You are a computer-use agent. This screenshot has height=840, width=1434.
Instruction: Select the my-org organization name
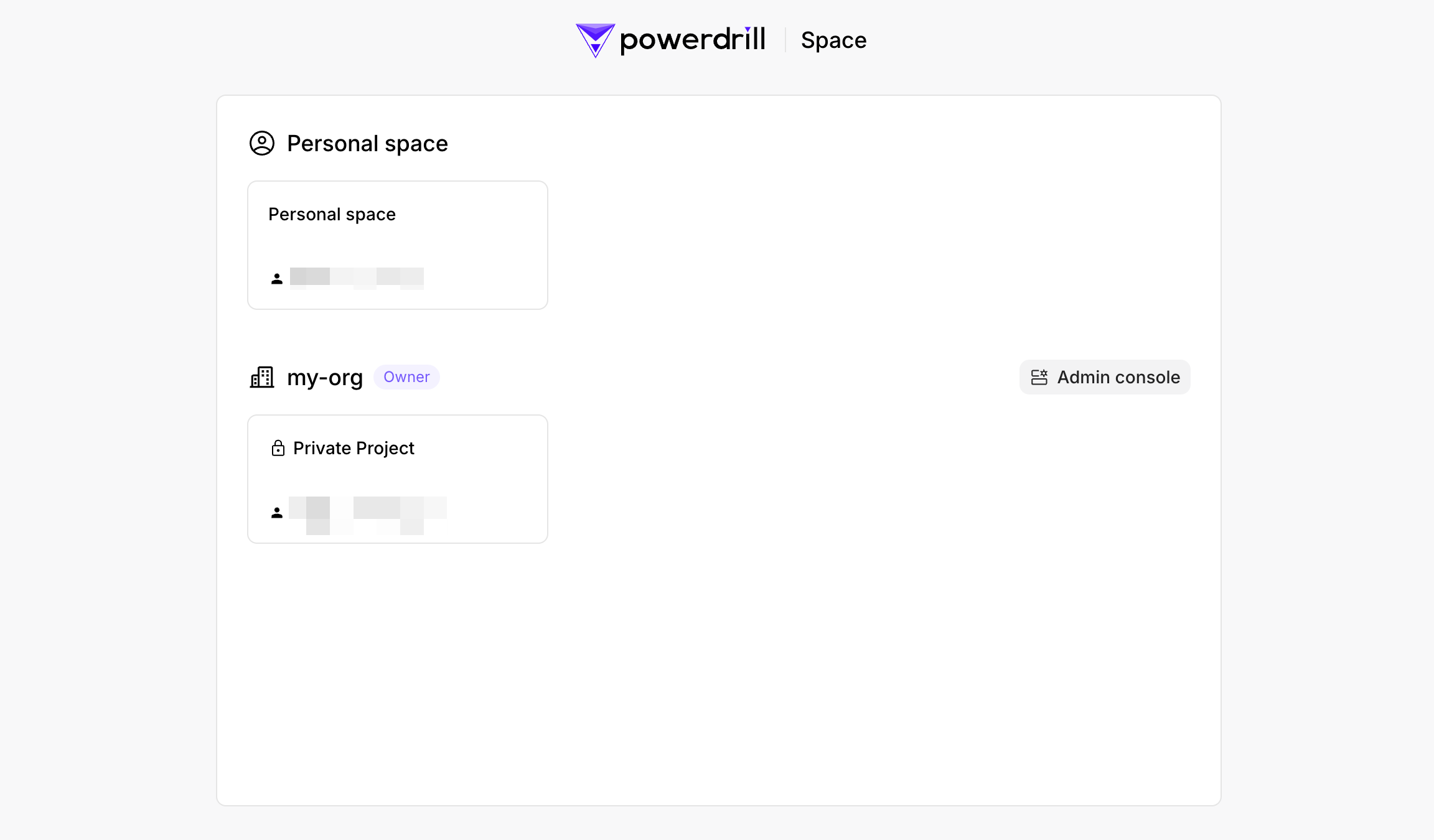325,378
